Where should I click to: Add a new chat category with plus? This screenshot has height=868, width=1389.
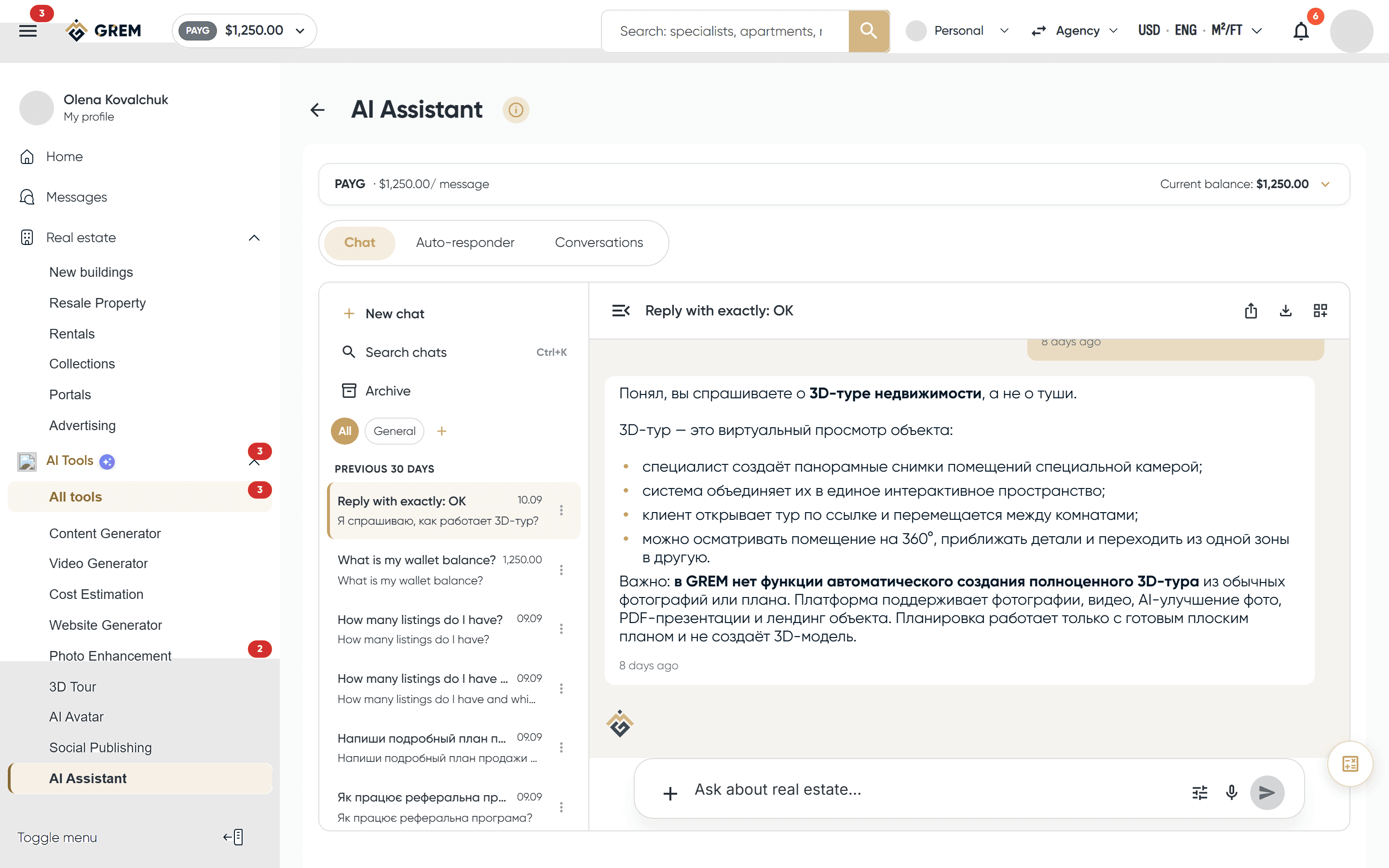pos(441,431)
